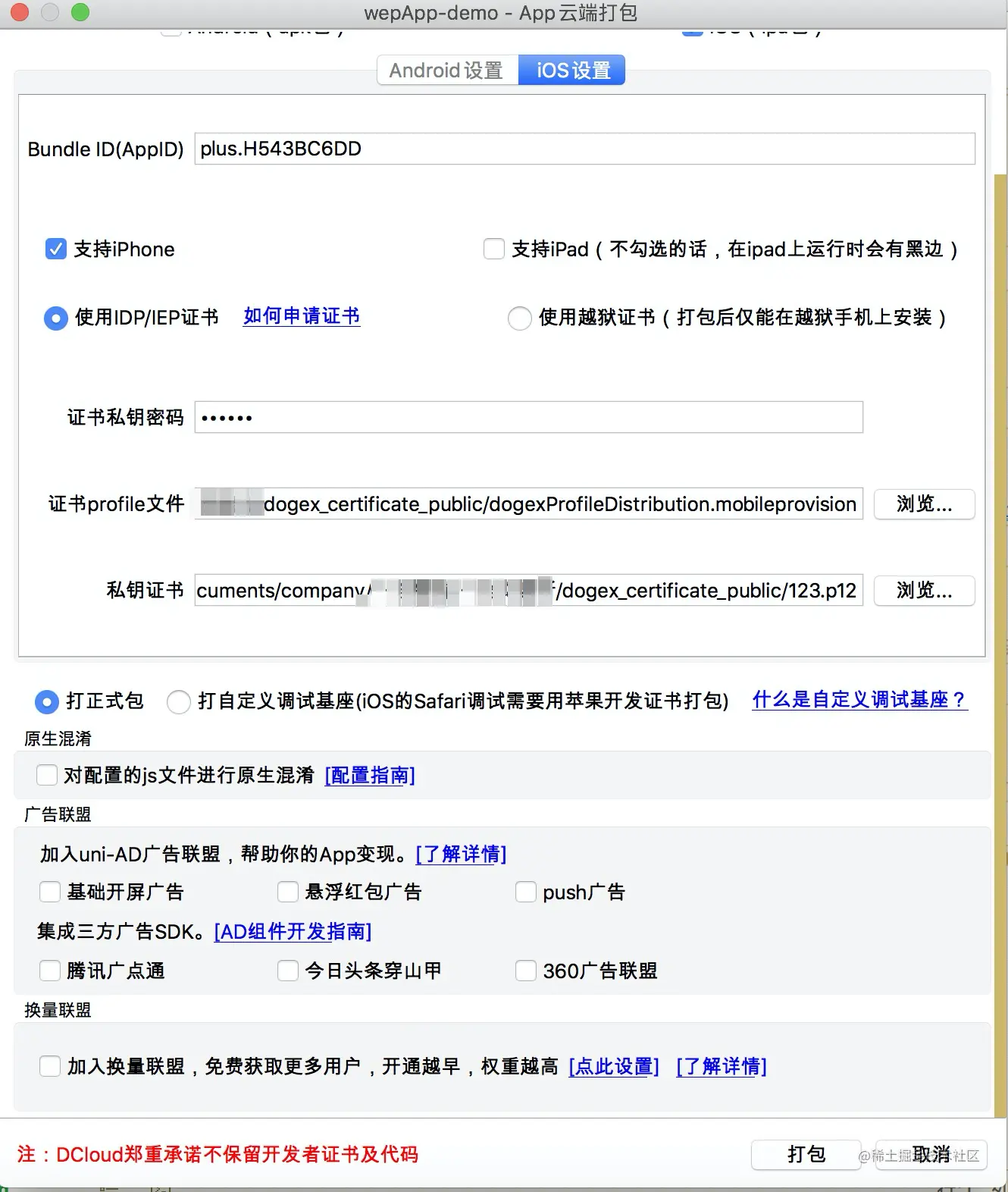Choose the 打自定义调试基座 radio option
1008x1192 pixels.
tap(179, 702)
